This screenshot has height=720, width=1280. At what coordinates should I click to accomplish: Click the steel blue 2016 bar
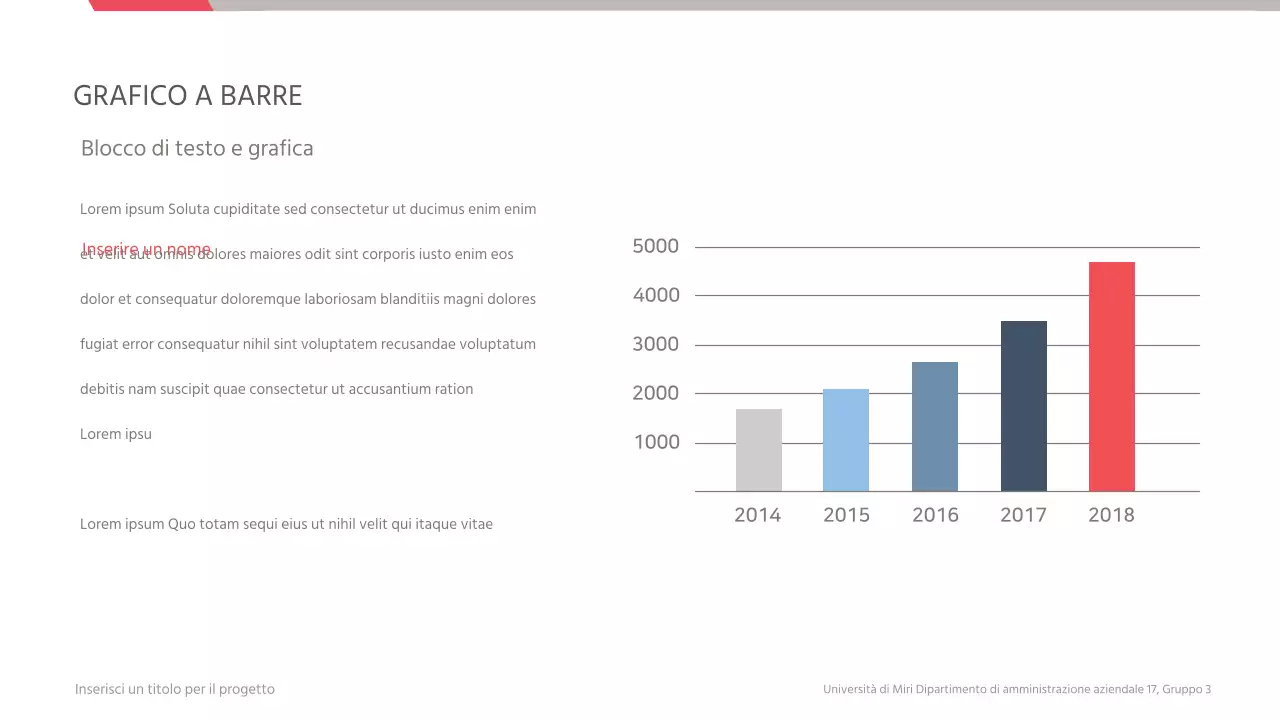tap(934, 427)
